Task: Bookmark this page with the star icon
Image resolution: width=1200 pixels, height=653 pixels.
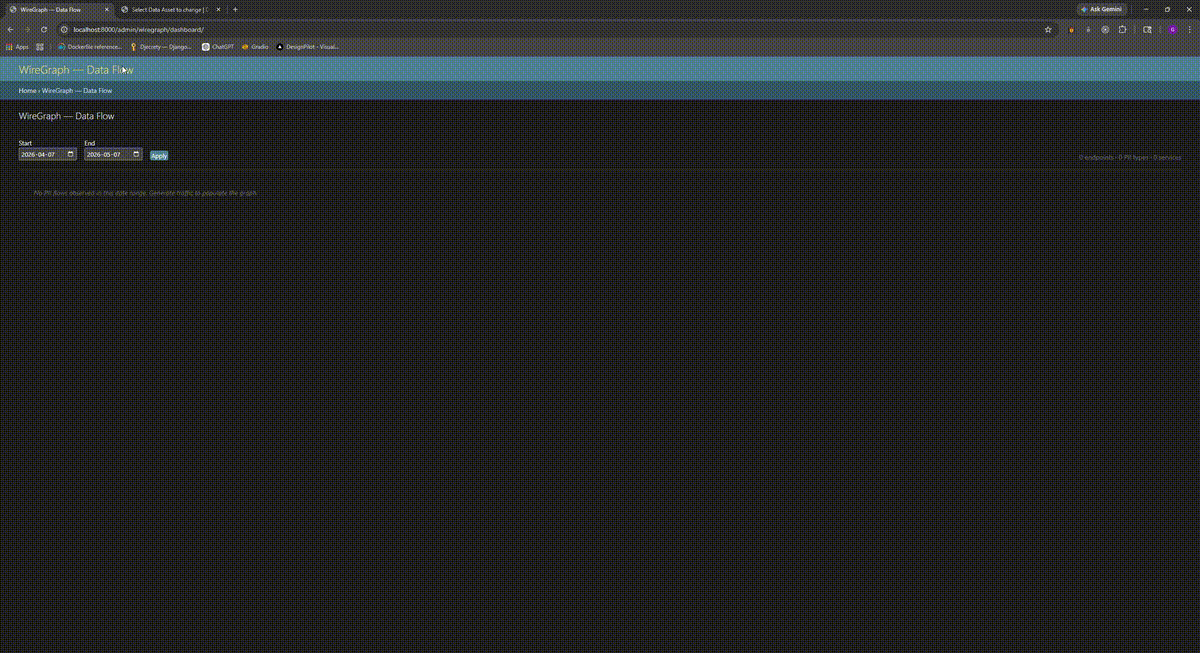Action: pyautogui.click(x=1048, y=30)
